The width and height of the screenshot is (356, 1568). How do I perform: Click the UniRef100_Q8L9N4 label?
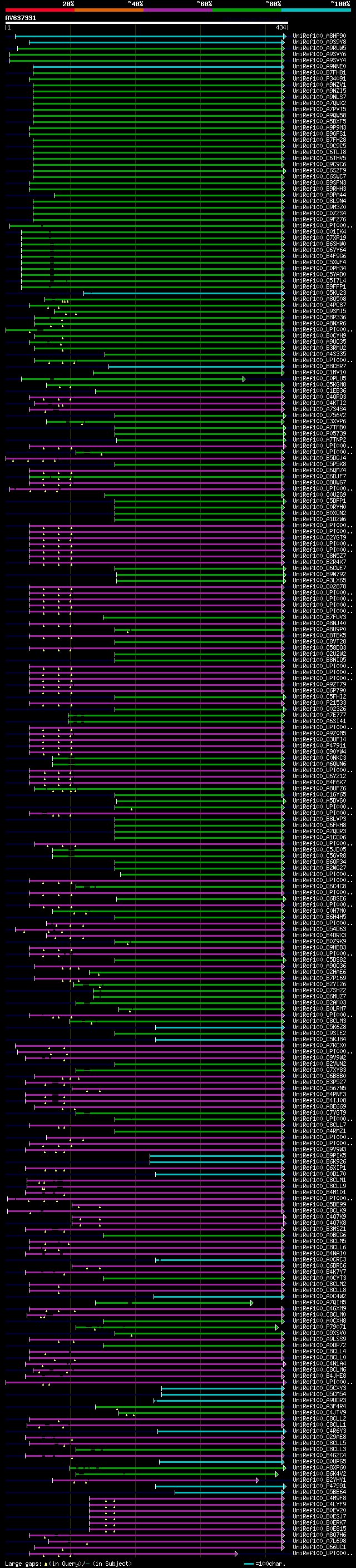pyautogui.click(x=319, y=201)
